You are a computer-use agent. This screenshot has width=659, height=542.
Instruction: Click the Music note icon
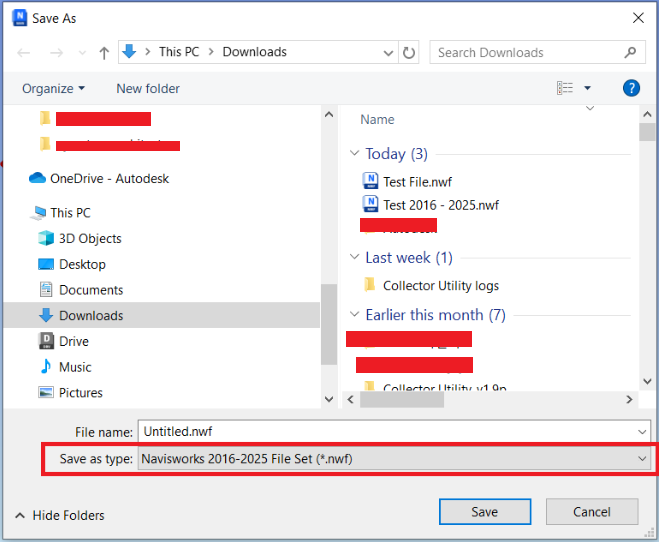(x=46, y=366)
